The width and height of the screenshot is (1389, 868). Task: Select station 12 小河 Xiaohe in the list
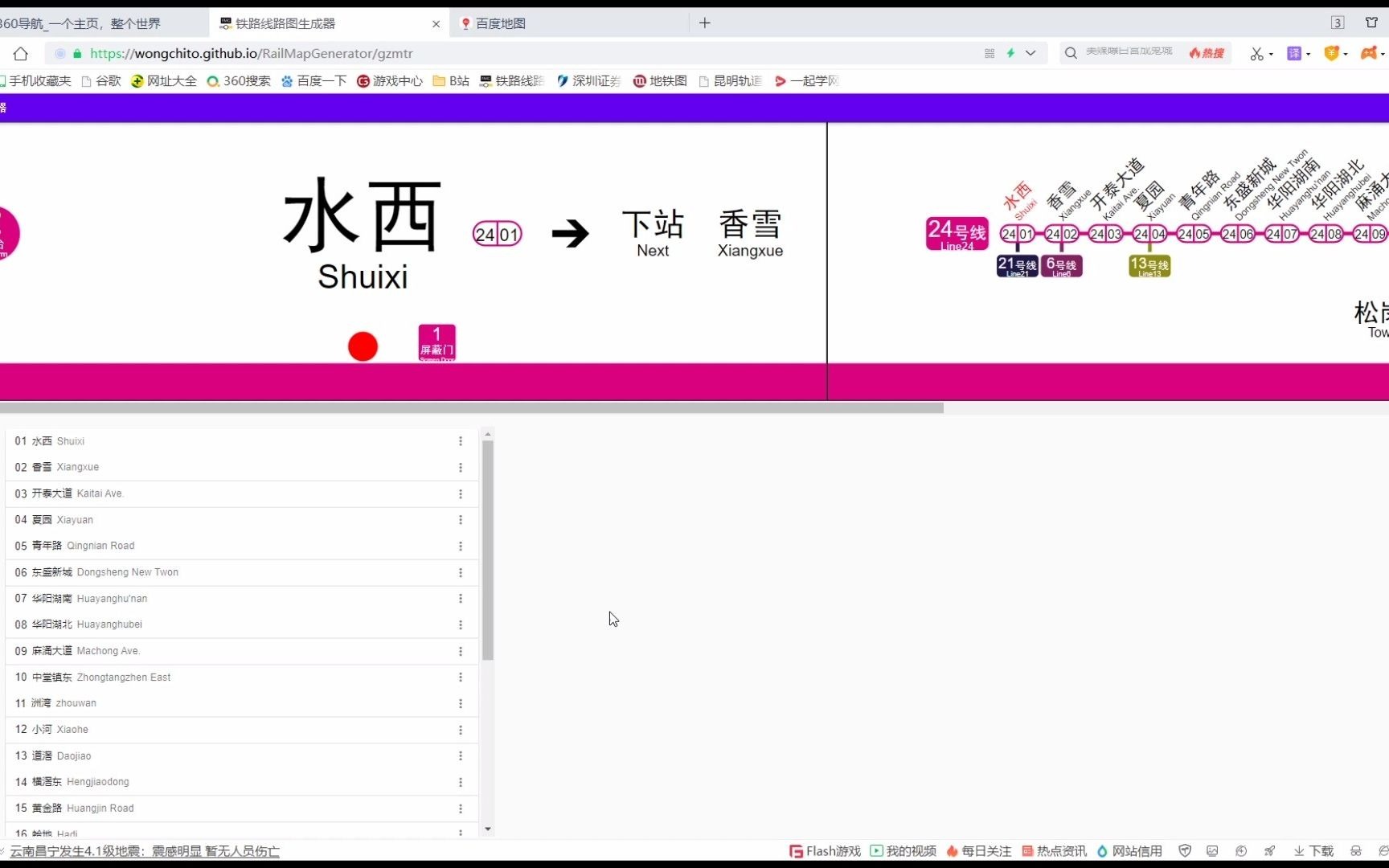pyautogui.click(x=242, y=730)
